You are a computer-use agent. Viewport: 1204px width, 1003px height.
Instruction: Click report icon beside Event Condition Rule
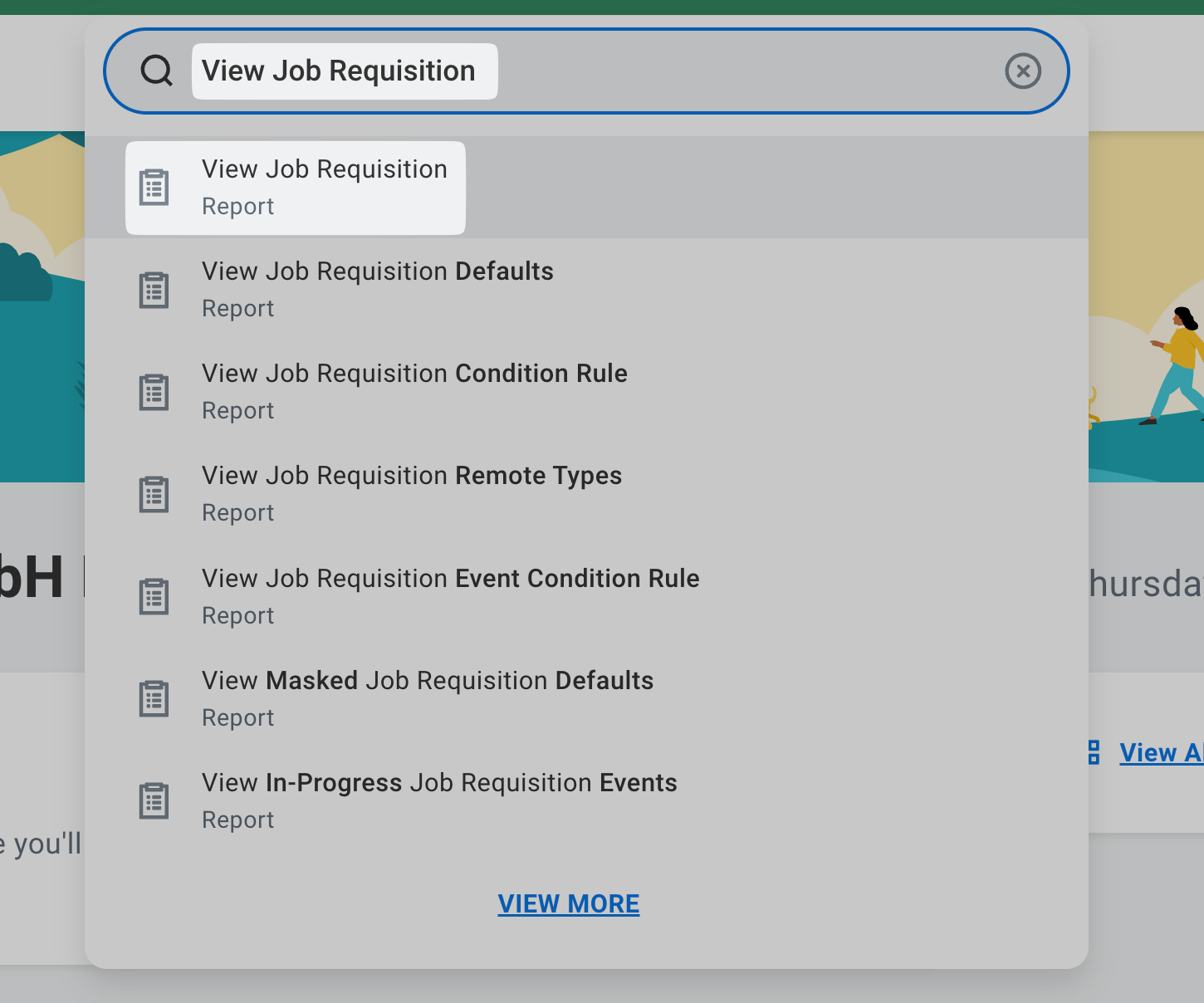(x=154, y=597)
